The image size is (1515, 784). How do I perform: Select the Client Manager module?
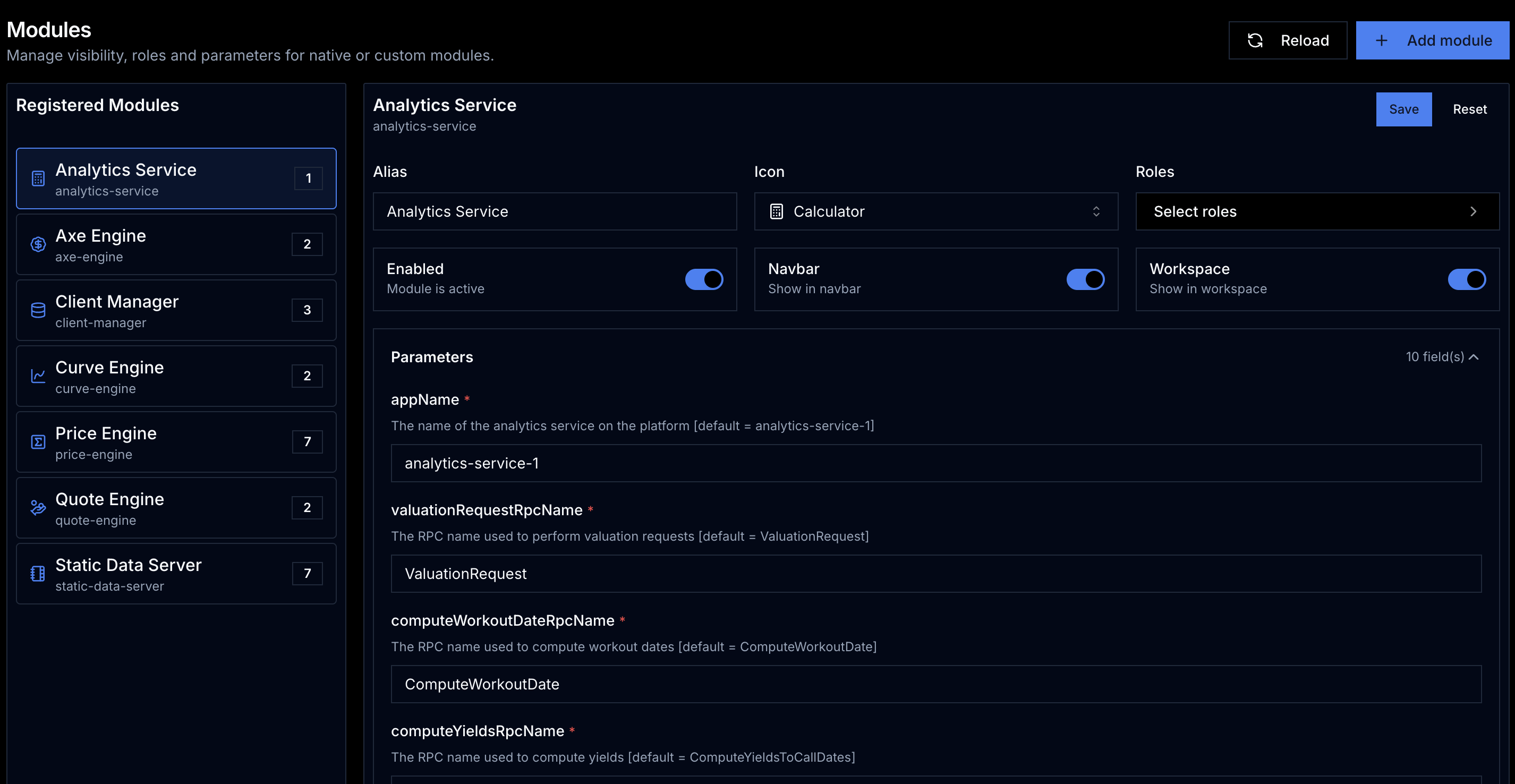pos(176,311)
